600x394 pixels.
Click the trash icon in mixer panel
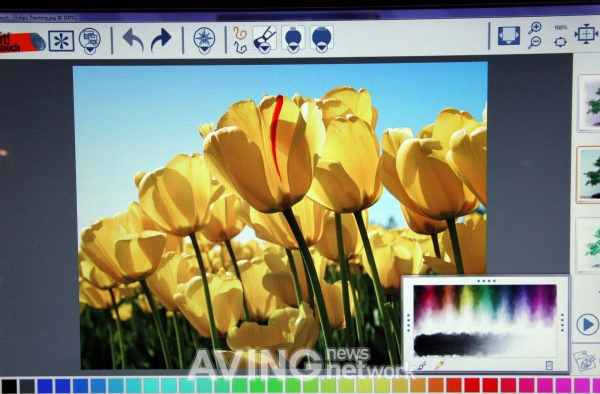[x=549, y=365]
